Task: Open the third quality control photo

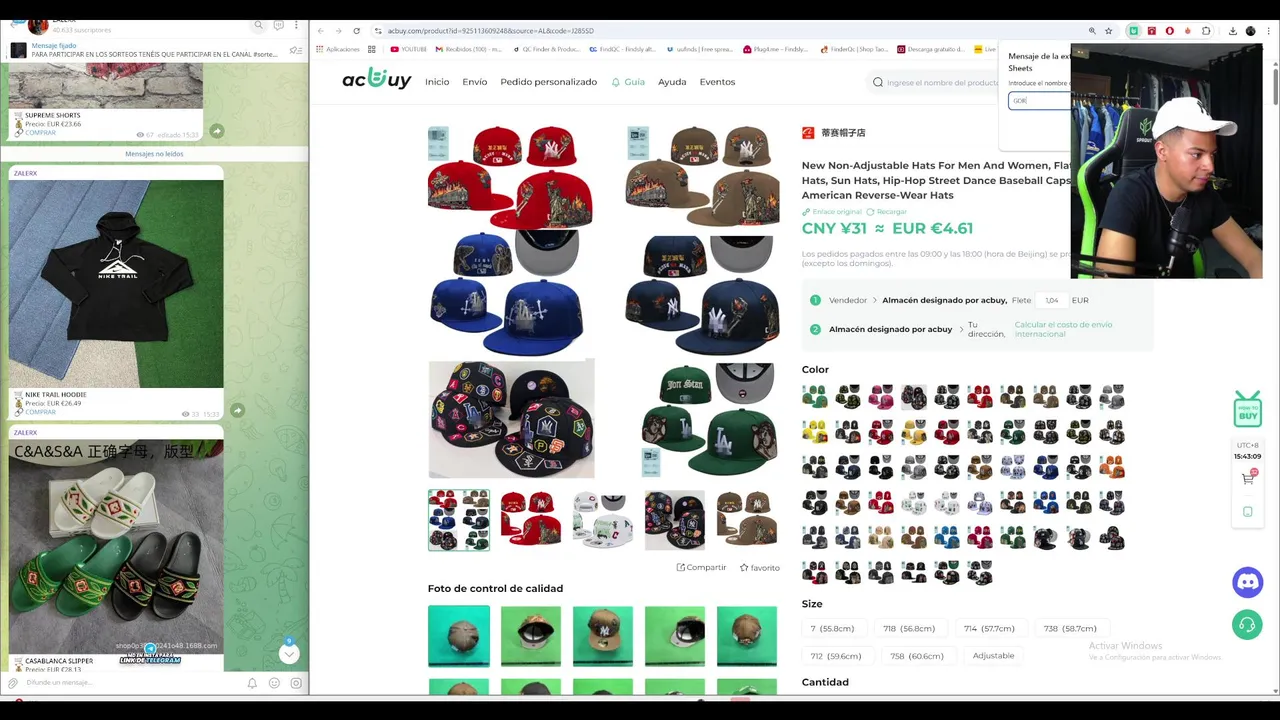Action: click(603, 636)
